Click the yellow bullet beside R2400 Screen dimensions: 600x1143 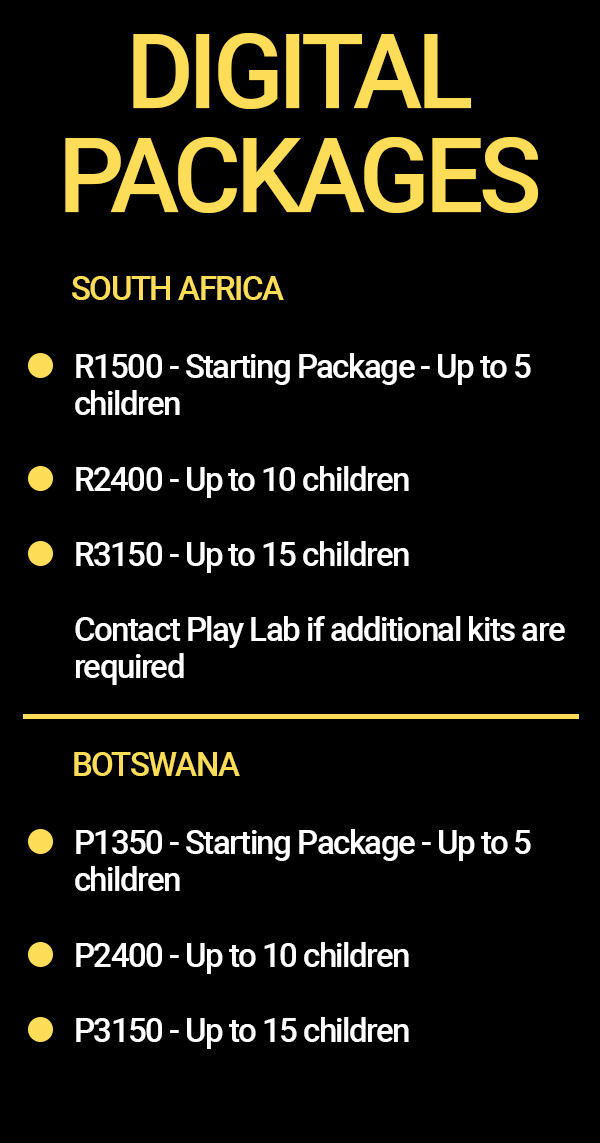click(41, 479)
